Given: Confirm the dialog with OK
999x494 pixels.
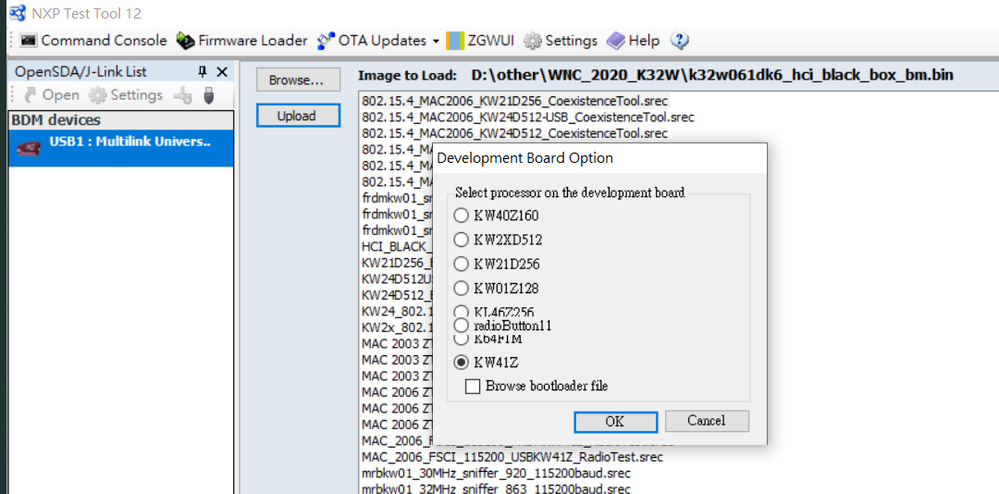Looking at the screenshot, I should (x=615, y=421).
